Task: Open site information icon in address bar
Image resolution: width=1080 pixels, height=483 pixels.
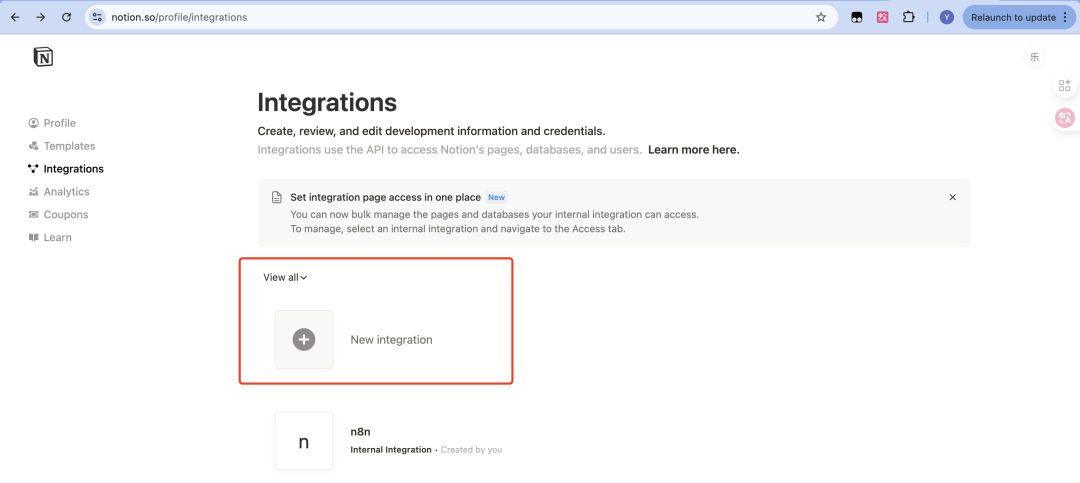Action: click(97, 17)
